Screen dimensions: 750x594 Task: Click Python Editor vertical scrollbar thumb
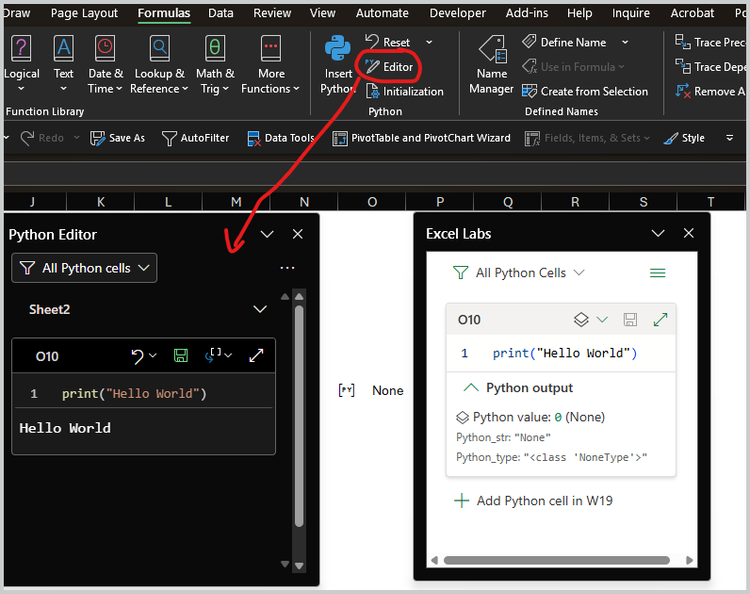point(299,415)
